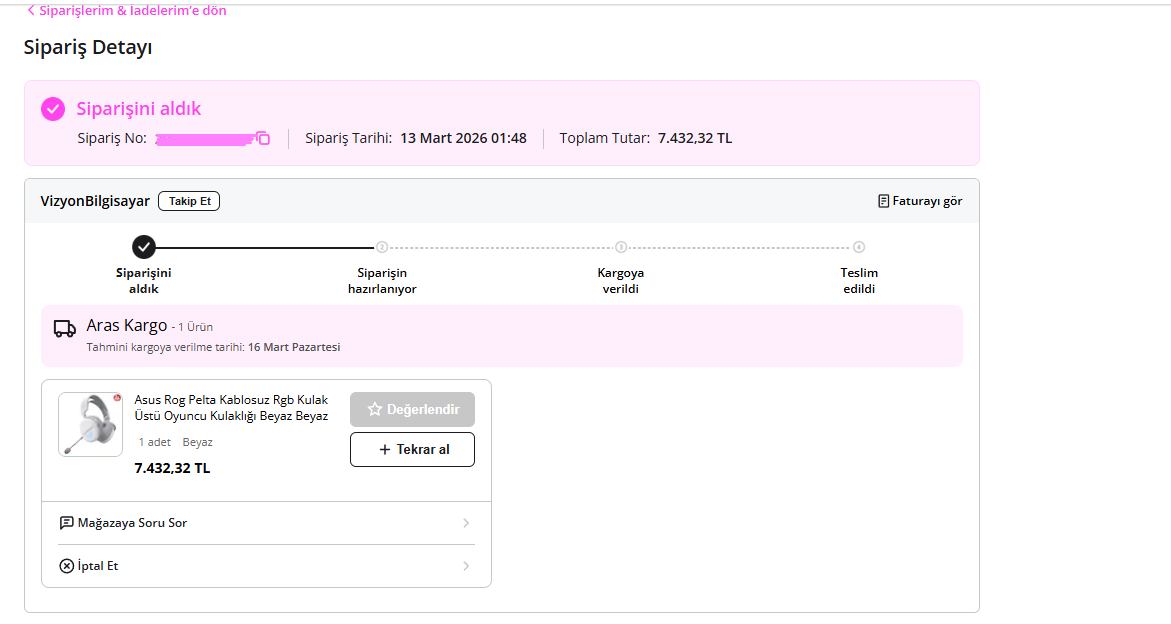Viewport: 1171px width, 624px height.
Task: Click the pink checkmark order received icon
Action: [52, 109]
